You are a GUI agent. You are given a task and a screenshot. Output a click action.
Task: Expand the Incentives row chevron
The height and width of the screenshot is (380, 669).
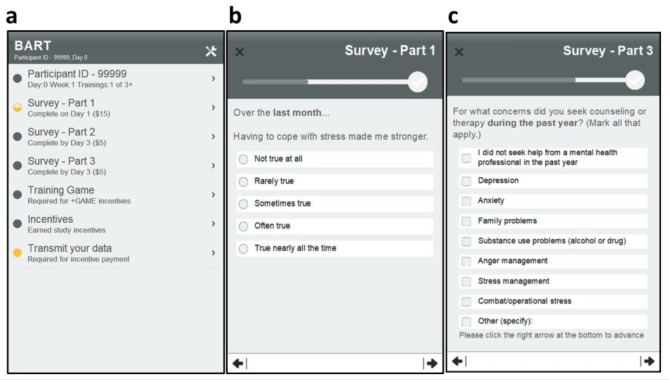(x=213, y=224)
